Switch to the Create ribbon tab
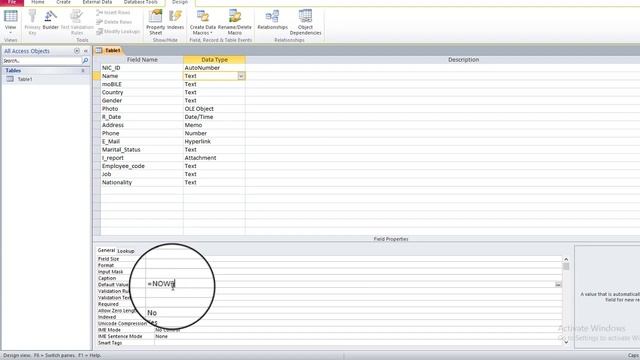Image resolution: width=640 pixels, height=360 pixels. tap(63, 2)
